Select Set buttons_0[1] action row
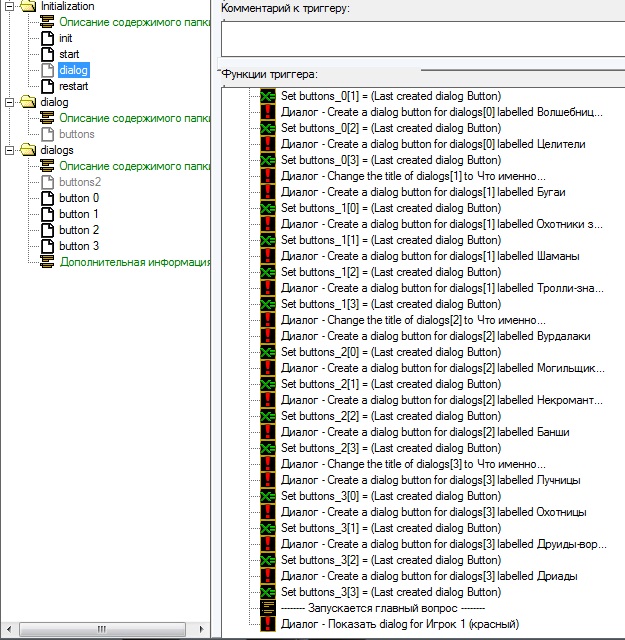Viewport: 625px width, 640px height. pos(391,96)
